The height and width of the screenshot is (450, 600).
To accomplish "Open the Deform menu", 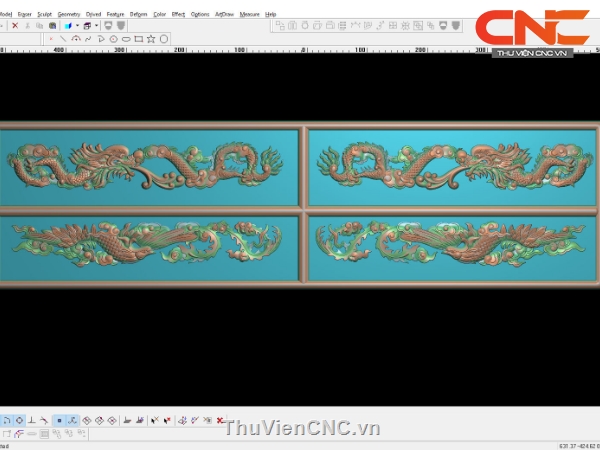I will coord(138,14).
